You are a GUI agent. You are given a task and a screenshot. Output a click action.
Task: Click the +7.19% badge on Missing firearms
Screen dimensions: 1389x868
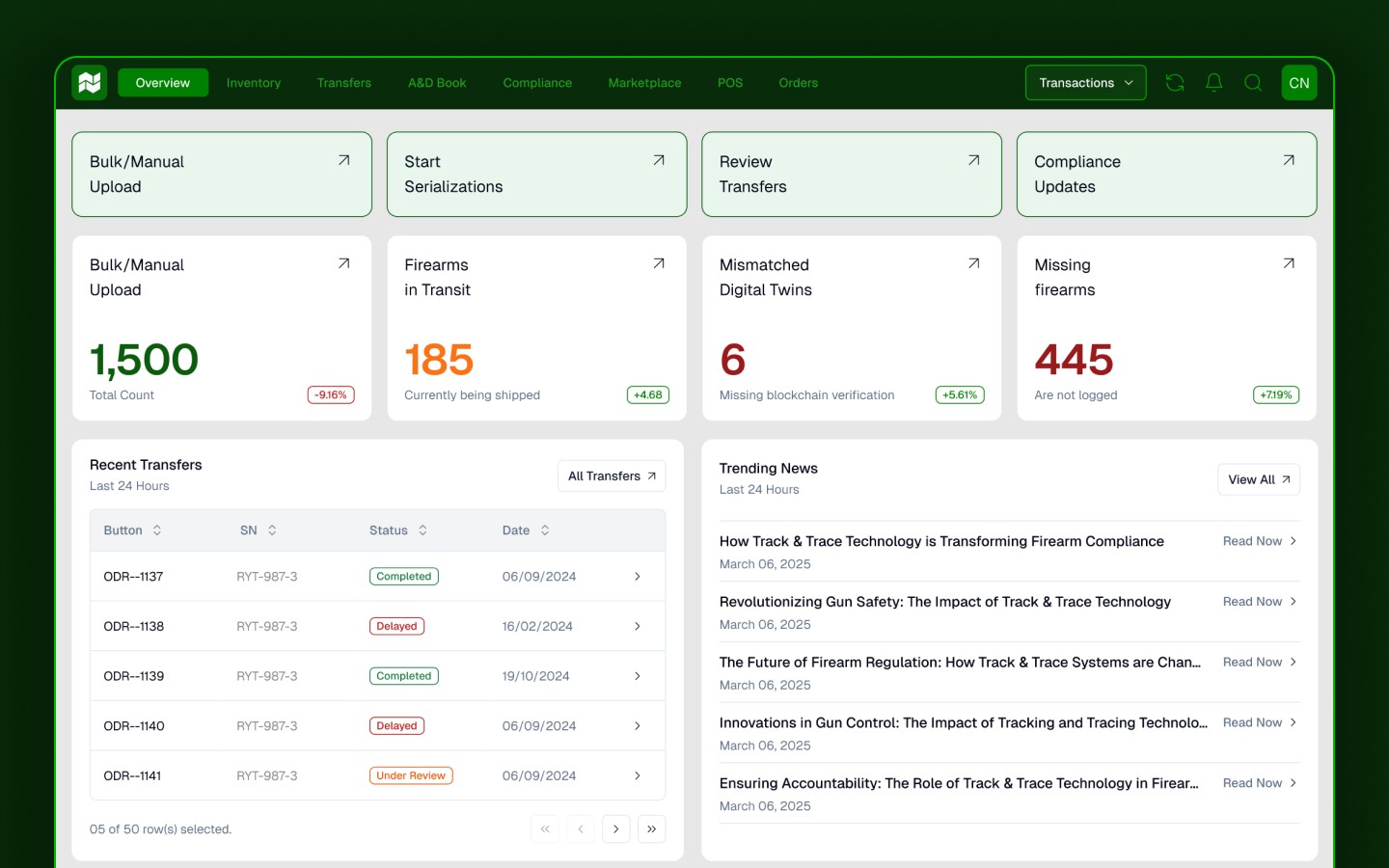pyautogui.click(x=1276, y=394)
